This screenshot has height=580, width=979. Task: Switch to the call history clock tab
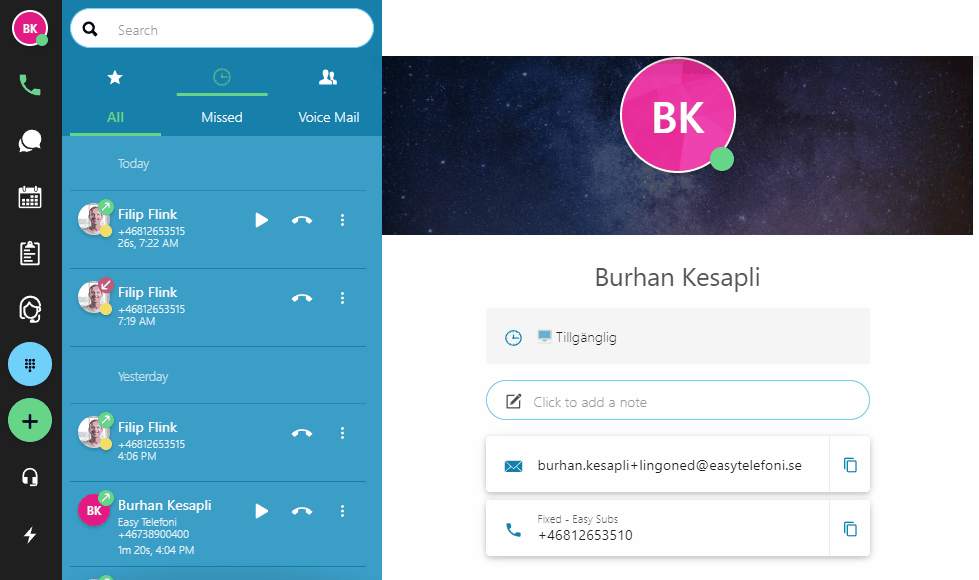tap(222, 77)
